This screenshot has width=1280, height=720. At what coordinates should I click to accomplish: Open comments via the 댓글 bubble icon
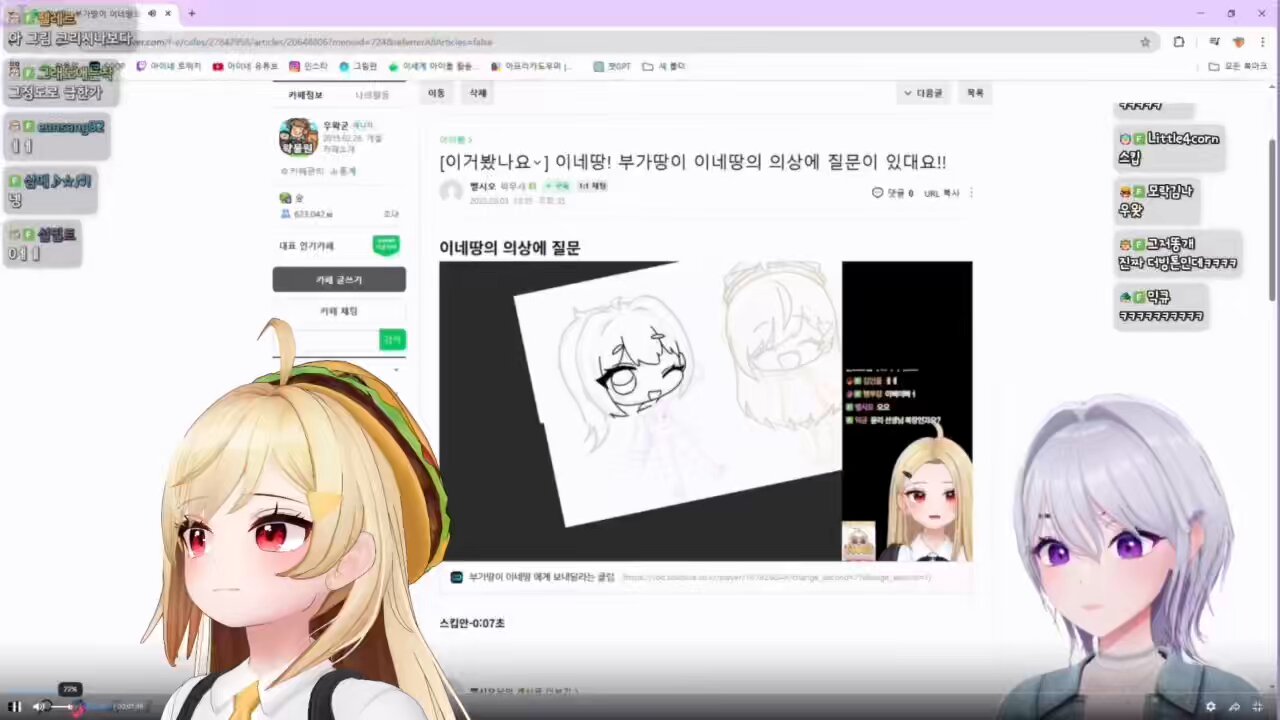click(x=878, y=193)
